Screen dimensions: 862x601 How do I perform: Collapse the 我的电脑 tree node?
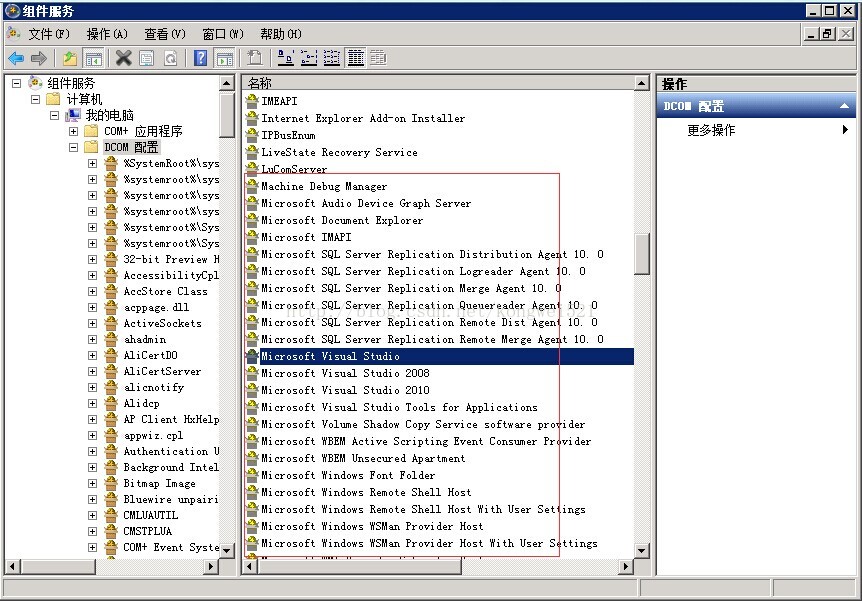54,115
